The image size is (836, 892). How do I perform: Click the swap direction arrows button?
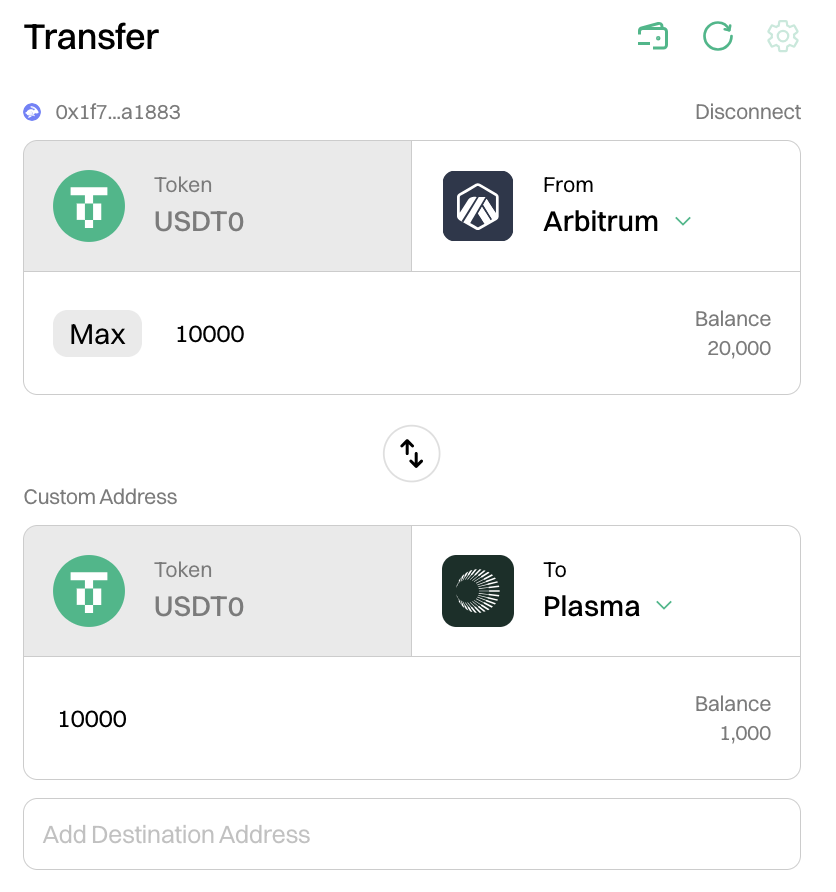(412, 454)
